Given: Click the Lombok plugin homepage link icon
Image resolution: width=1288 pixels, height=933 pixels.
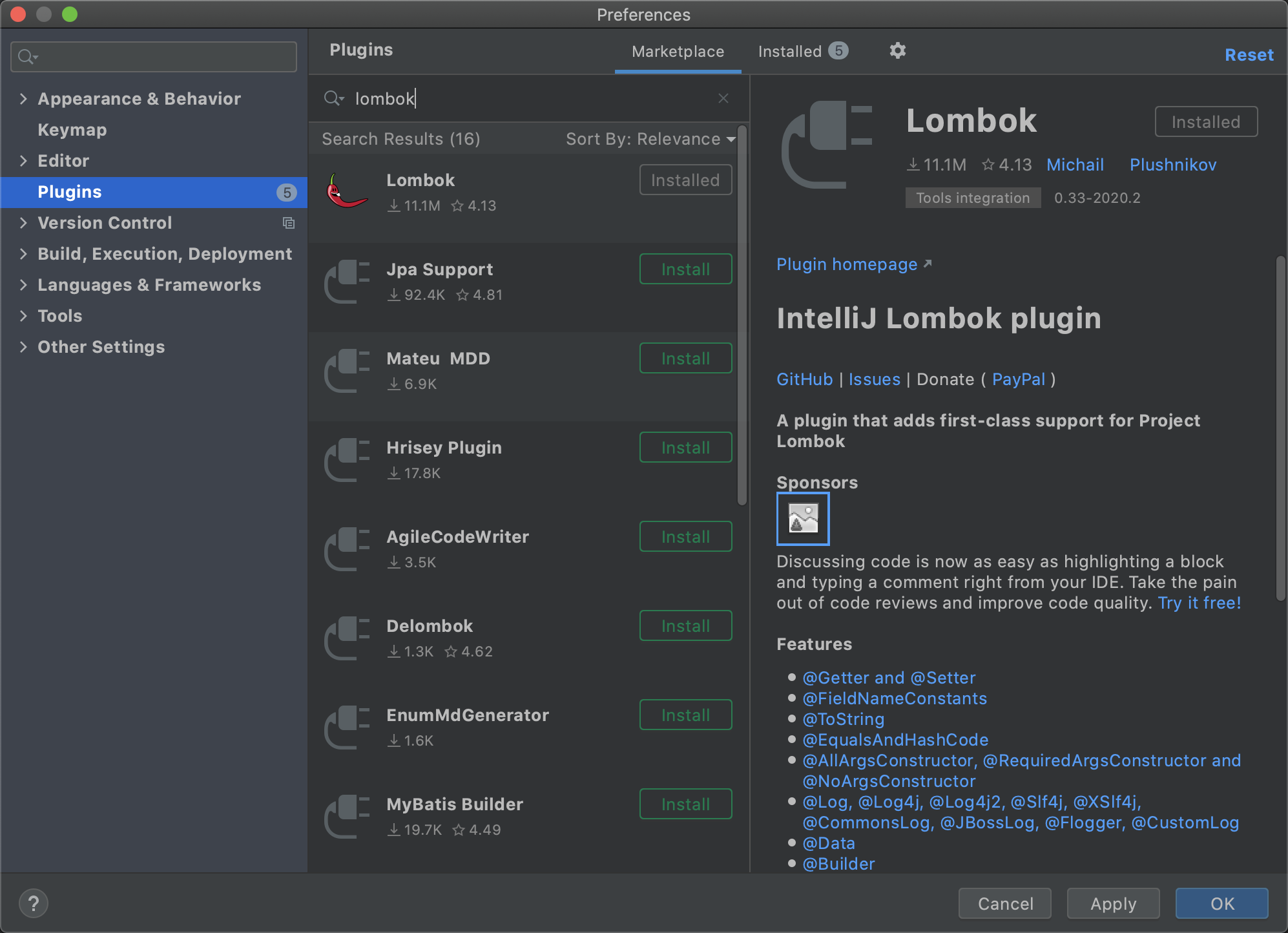Looking at the screenshot, I should tap(928, 264).
